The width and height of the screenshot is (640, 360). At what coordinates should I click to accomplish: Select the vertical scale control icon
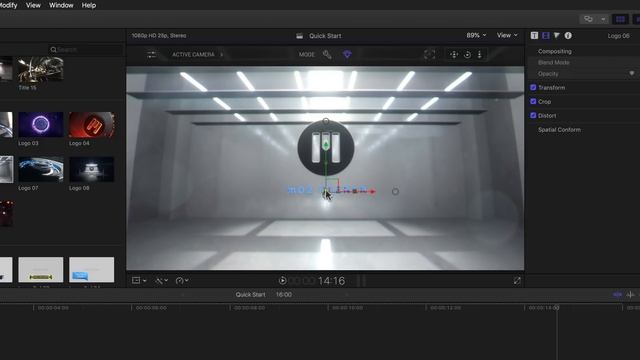(480, 54)
